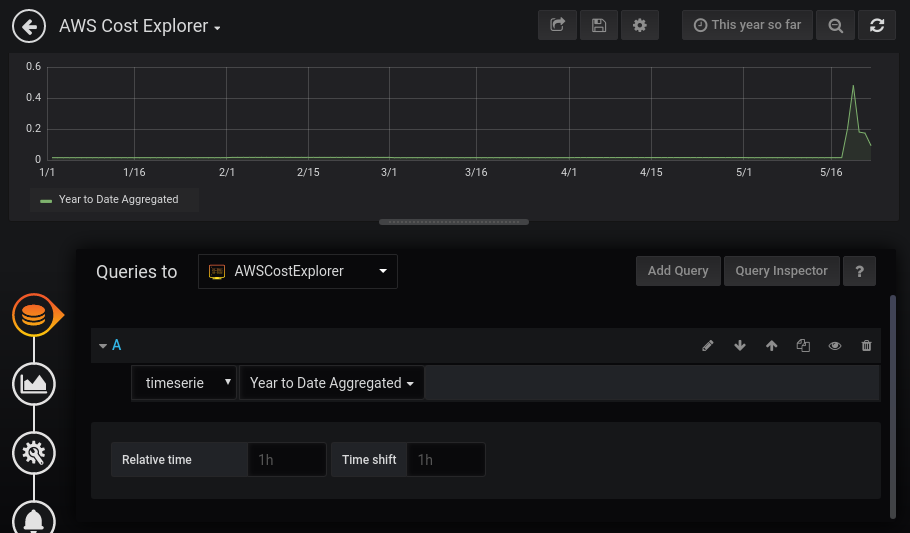Switch to the Visualization chart tab
Viewport: 910px width, 533px height.
34,384
